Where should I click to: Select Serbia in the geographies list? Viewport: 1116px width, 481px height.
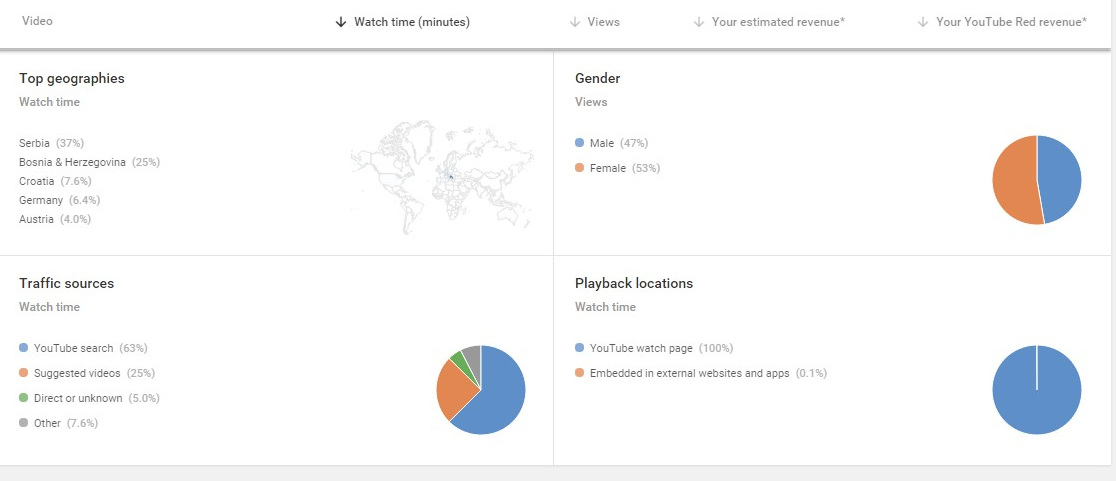point(34,144)
